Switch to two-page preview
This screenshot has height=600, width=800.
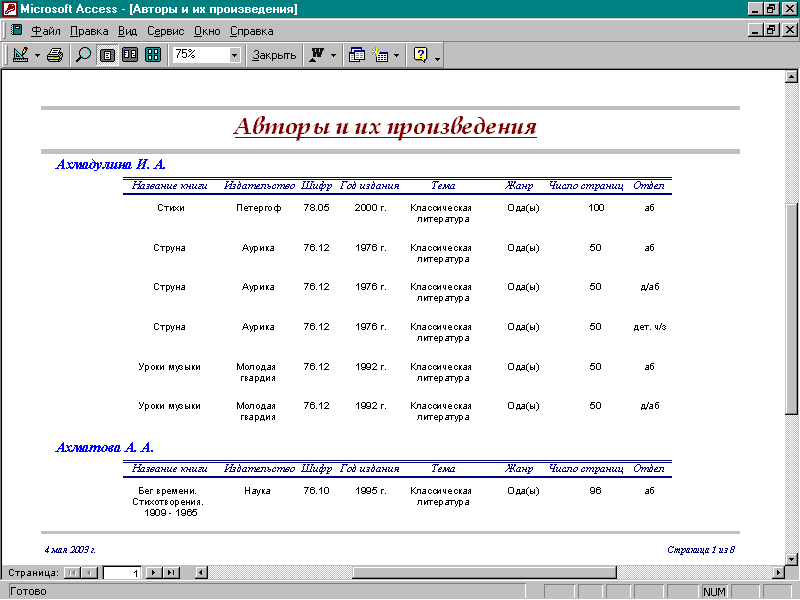tap(130, 55)
